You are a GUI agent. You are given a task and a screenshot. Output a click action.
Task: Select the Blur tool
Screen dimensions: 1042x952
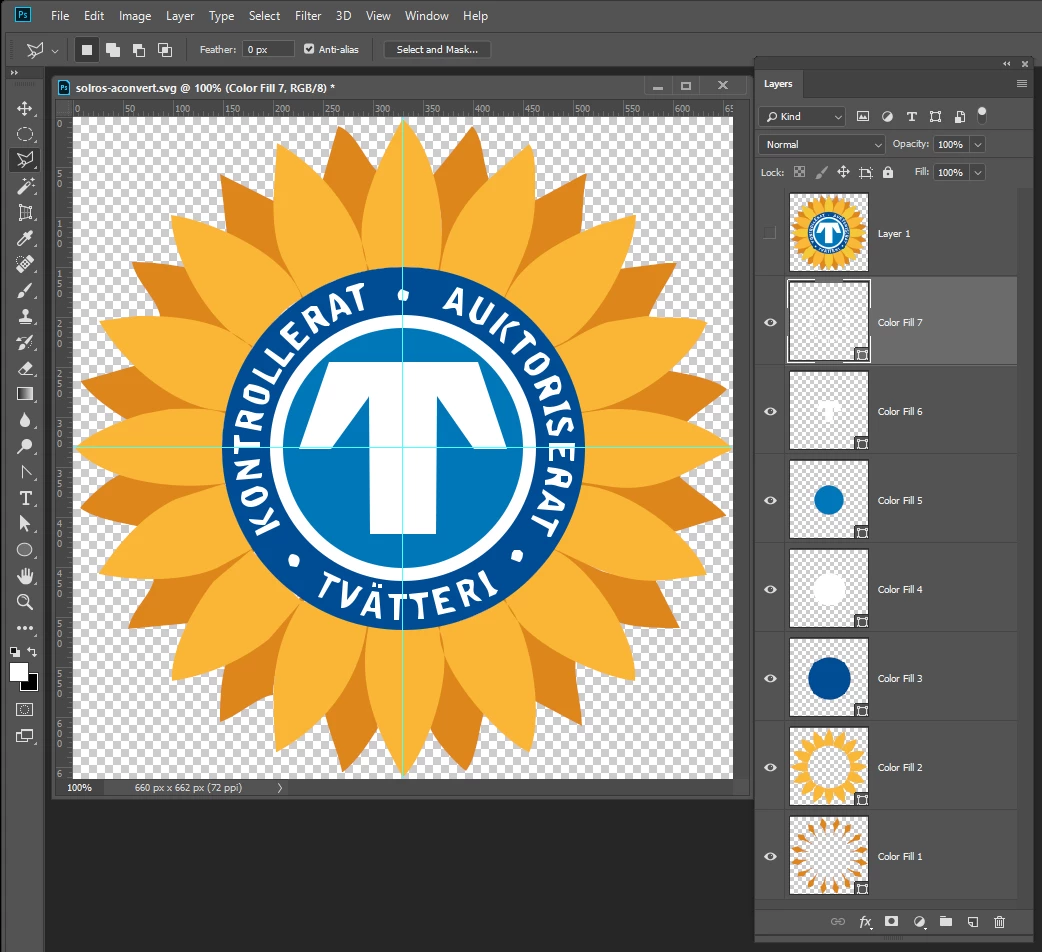click(x=25, y=420)
